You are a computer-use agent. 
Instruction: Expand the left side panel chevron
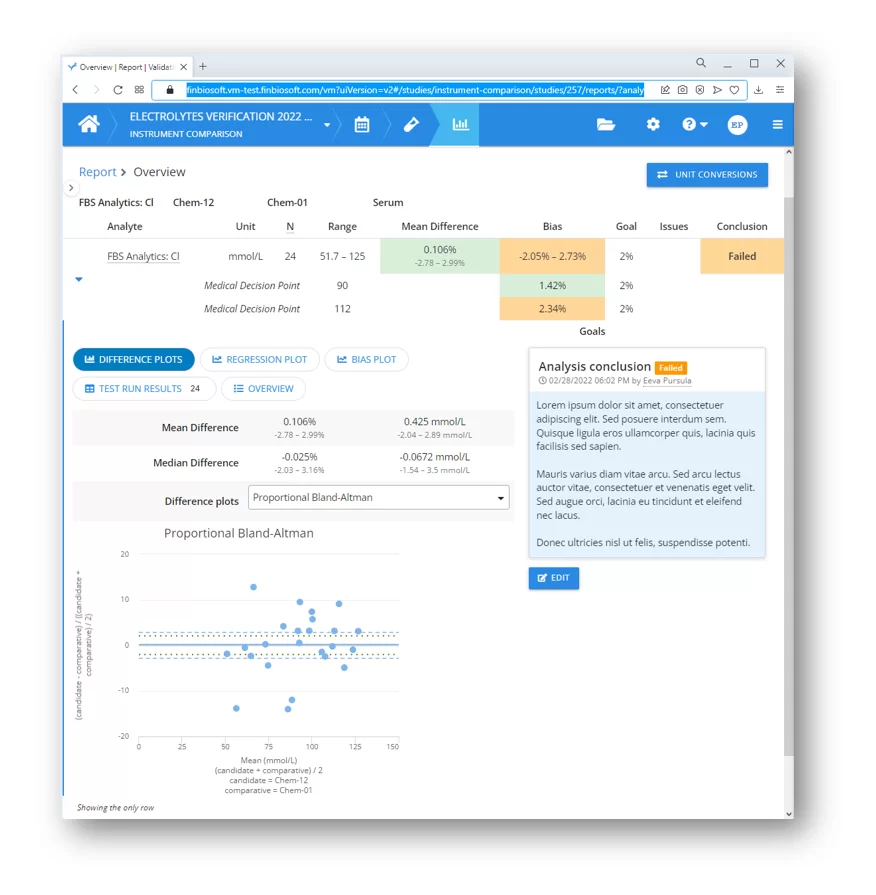pos(71,188)
